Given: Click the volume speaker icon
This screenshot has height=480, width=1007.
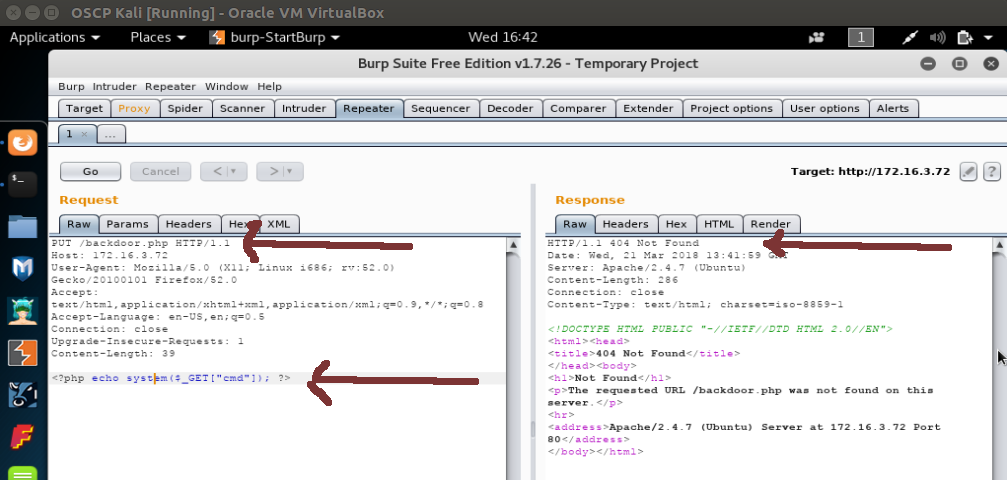Looking at the screenshot, I should tap(937, 37).
